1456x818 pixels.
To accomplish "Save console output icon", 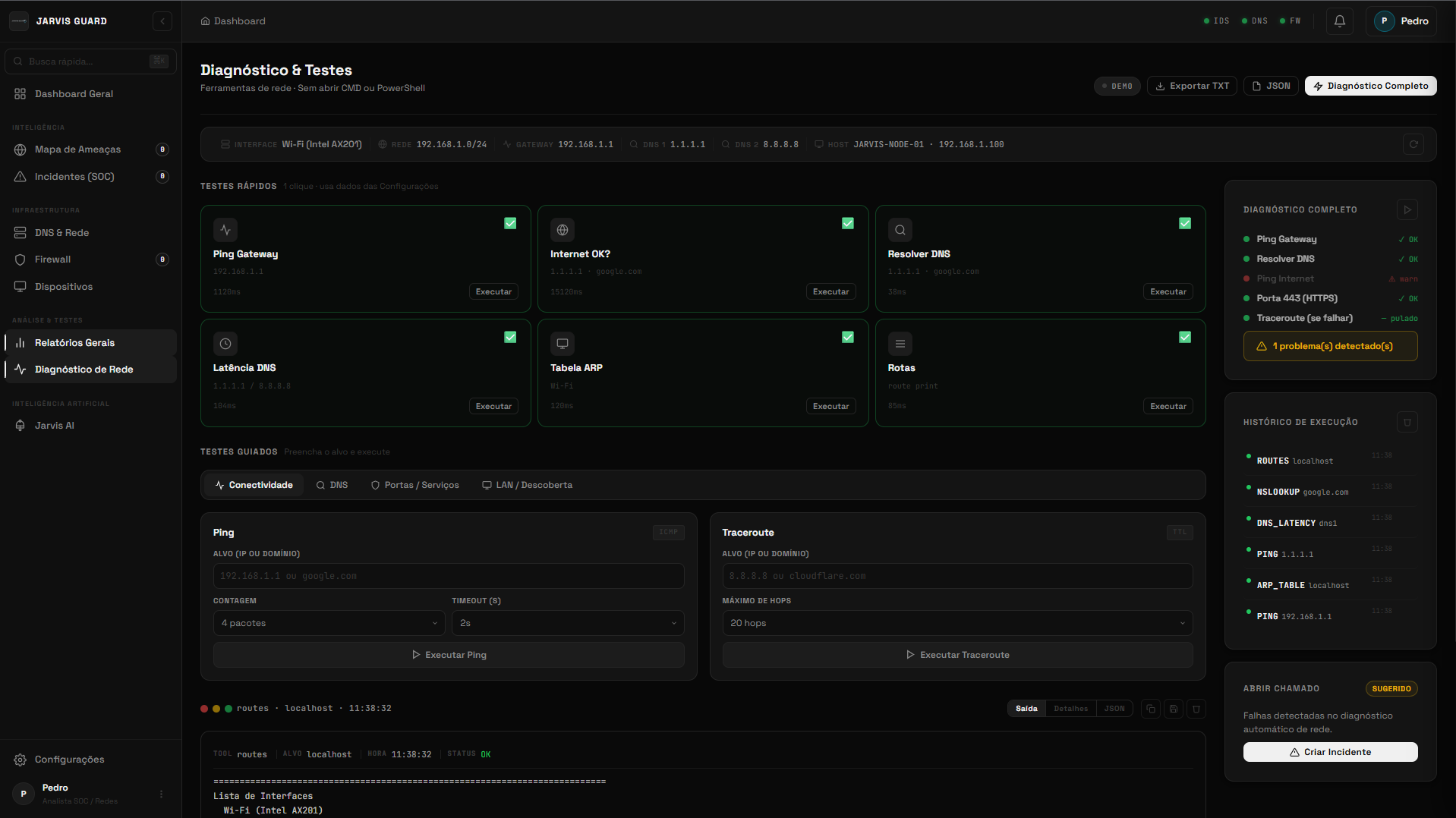I will [1174, 709].
